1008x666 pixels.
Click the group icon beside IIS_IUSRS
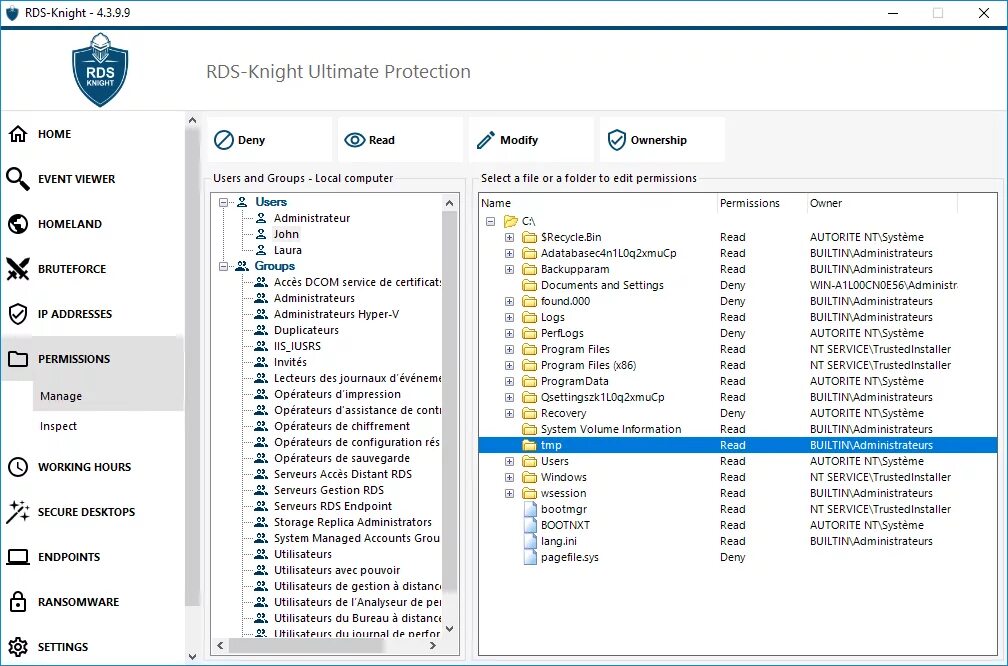(x=261, y=346)
